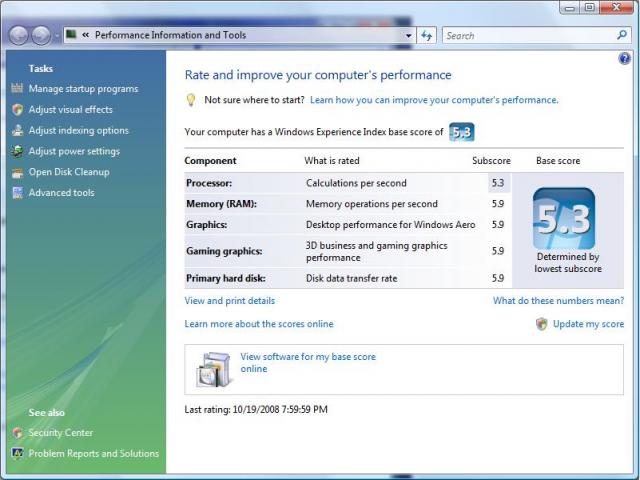Click the software boxes icon
640x480 pixels.
(x=215, y=369)
